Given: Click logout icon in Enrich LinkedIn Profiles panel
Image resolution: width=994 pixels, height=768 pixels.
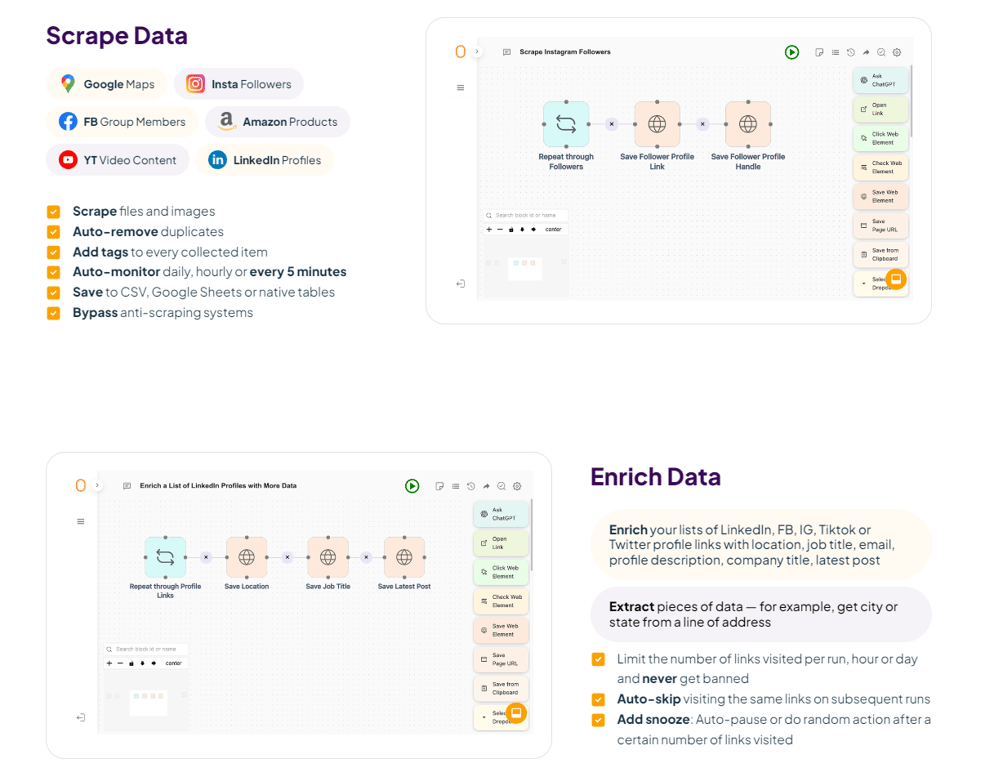Looking at the screenshot, I should point(81,717).
